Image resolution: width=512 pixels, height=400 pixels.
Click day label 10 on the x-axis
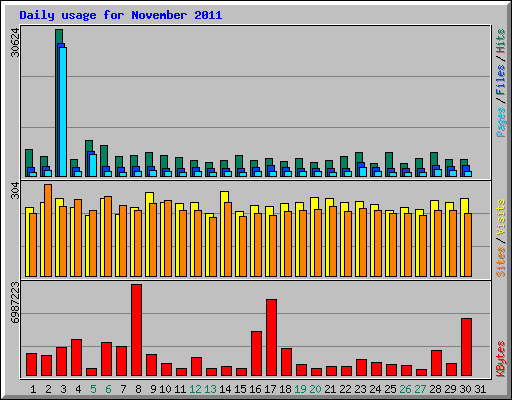[x=165, y=389]
